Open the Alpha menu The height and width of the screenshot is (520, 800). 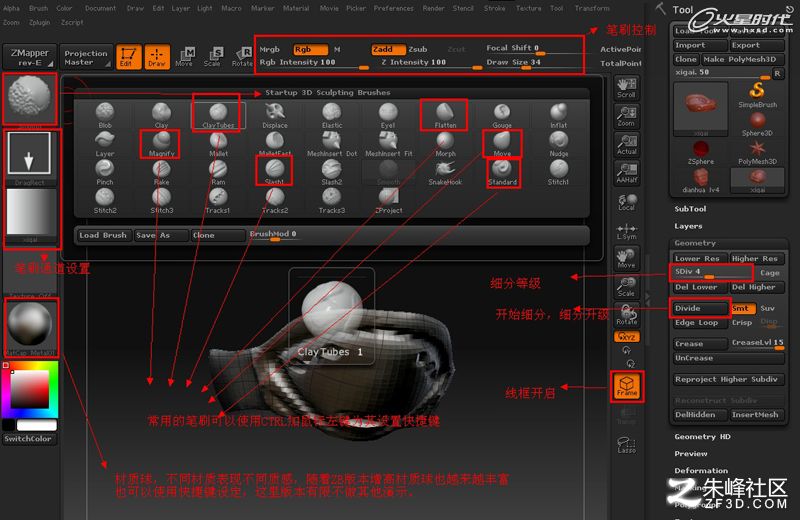11,8
